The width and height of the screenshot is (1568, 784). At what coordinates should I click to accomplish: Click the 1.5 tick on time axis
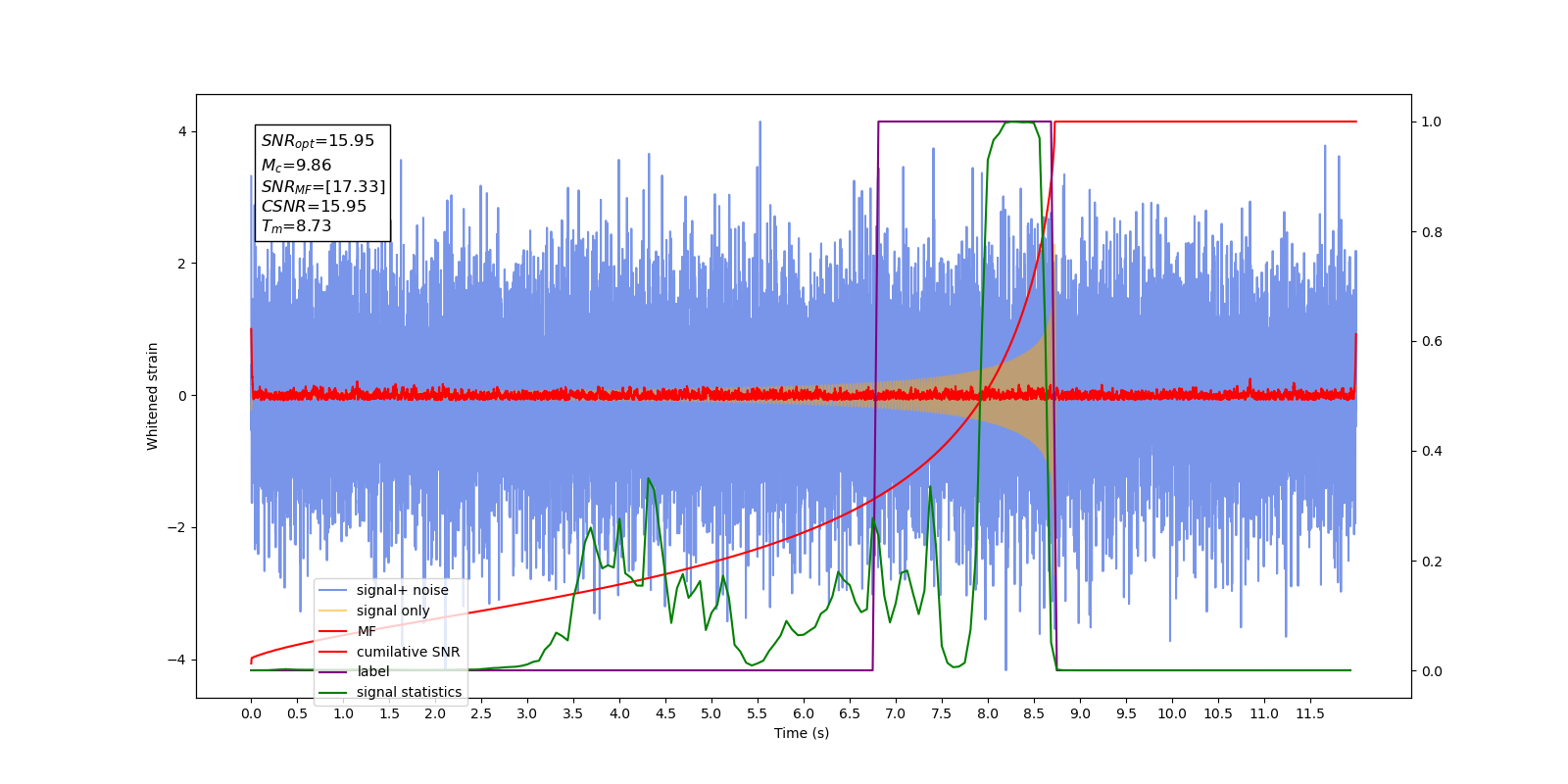tap(389, 713)
